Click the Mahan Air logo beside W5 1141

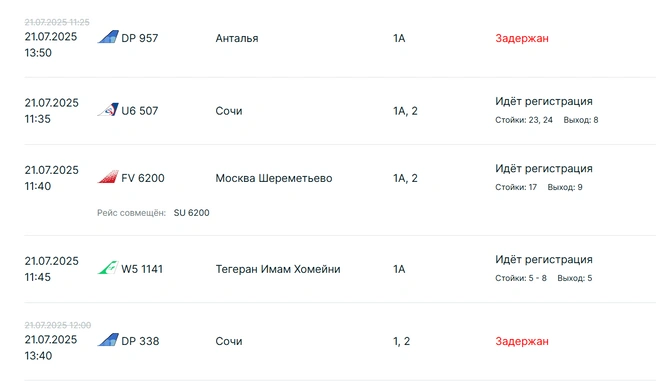(x=108, y=268)
